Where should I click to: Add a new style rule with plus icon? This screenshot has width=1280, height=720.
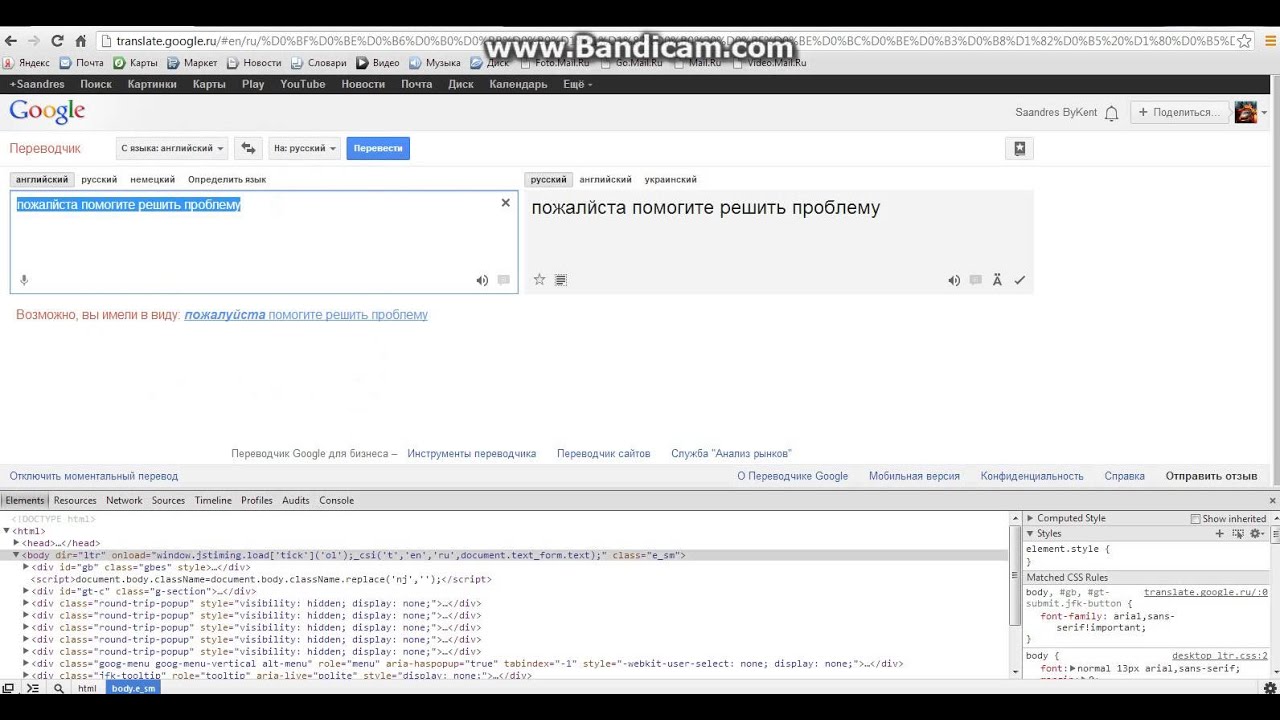coord(1219,534)
